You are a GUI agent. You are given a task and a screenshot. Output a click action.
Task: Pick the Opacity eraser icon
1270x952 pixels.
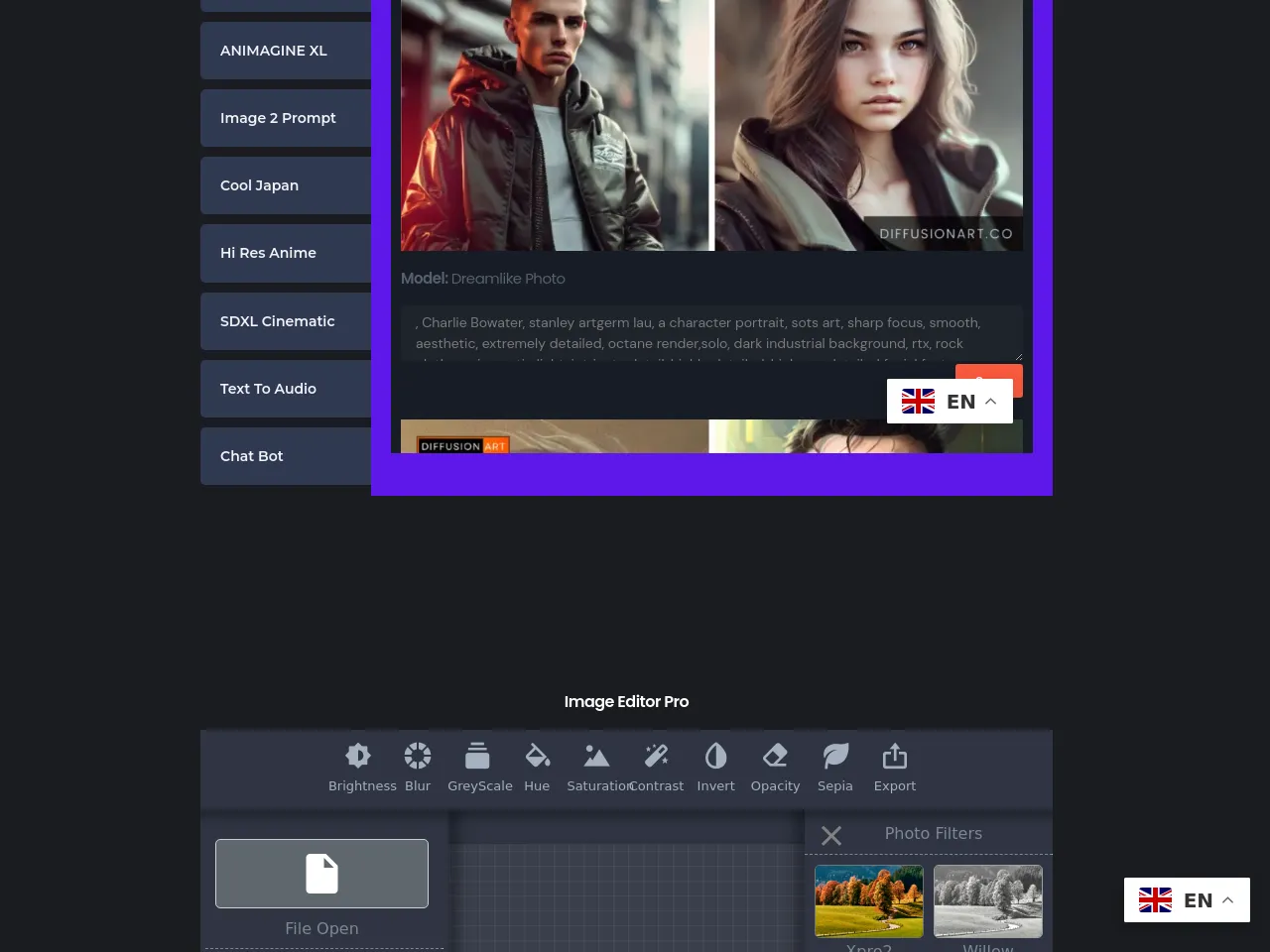(775, 757)
